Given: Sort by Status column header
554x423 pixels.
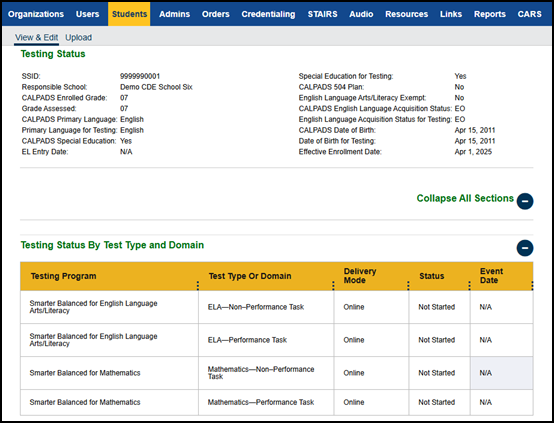Looking at the screenshot, I should click(431, 276).
